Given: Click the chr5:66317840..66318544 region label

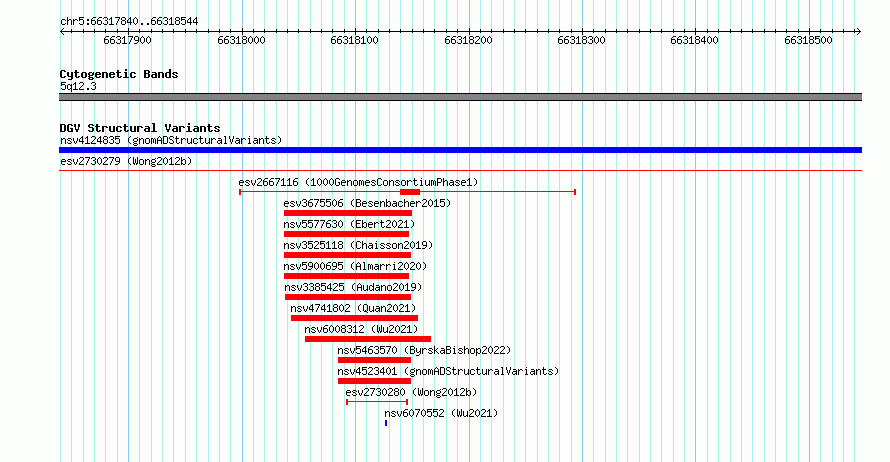Looking at the screenshot, I should tap(129, 22).
